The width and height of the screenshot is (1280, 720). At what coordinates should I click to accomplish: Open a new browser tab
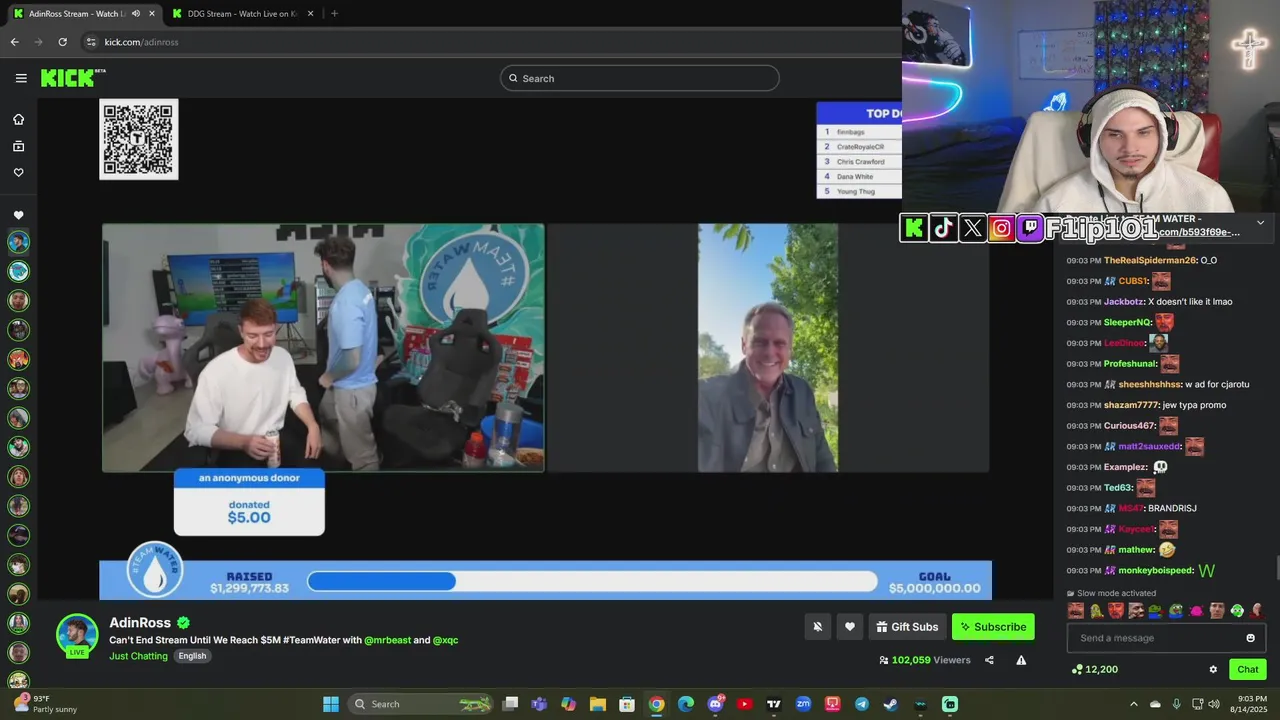coord(334,14)
